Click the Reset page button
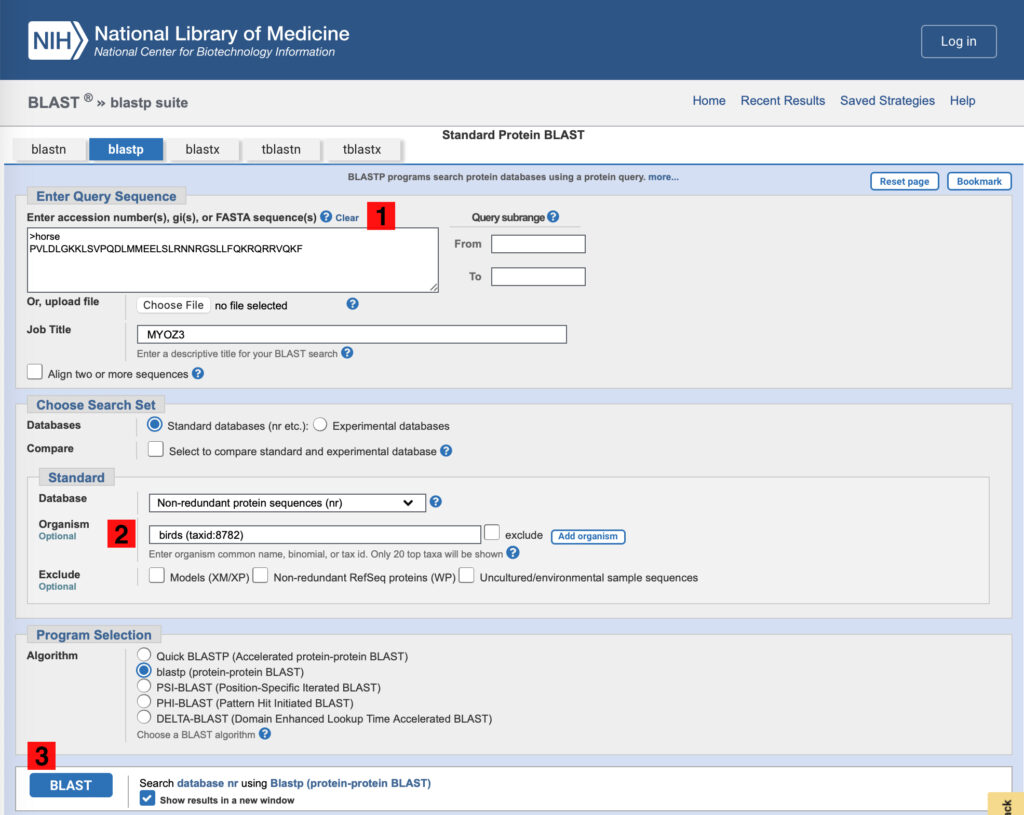Viewport: 1024px width, 815px height. point(904,182)
